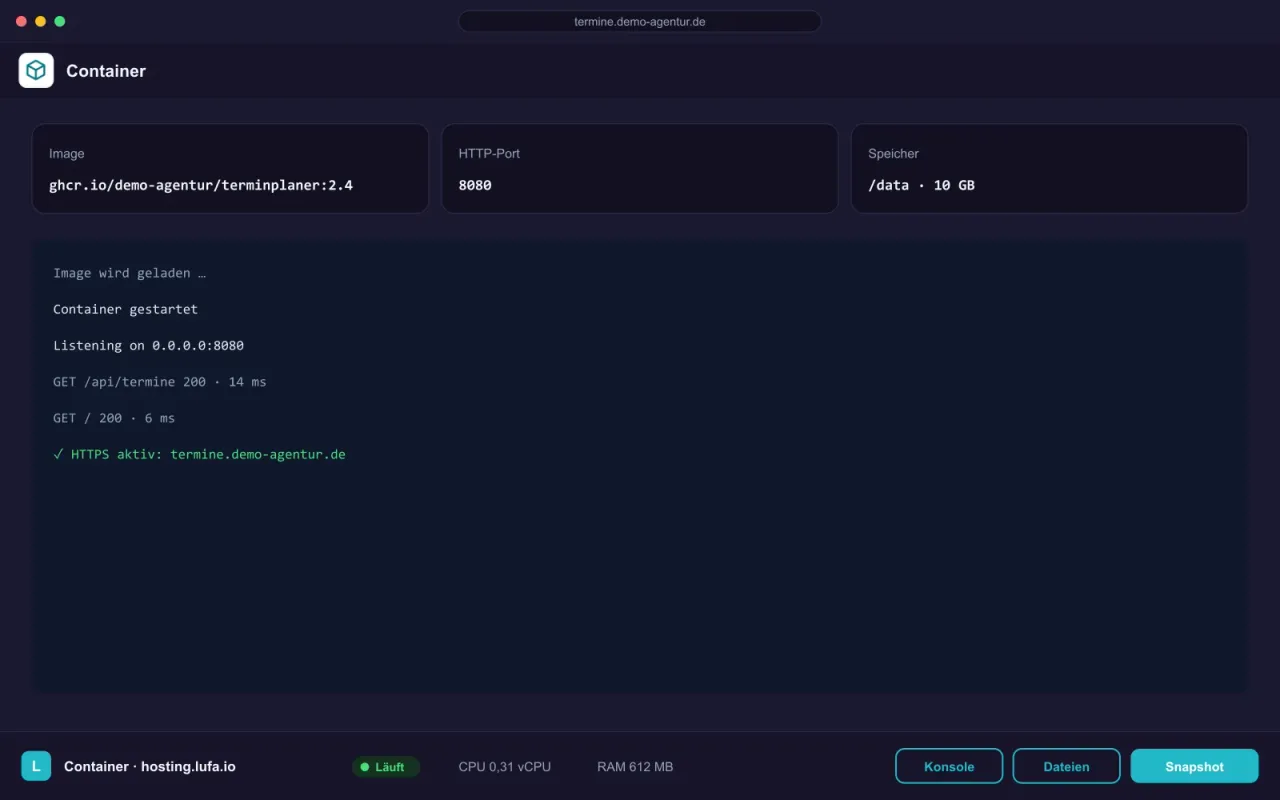This screenshot has height=800, width=1280.
Task: Select the Image card showing ghcr.io/demo-agentur/terminplaner:2.4
Action: click(x=230, y=168)
